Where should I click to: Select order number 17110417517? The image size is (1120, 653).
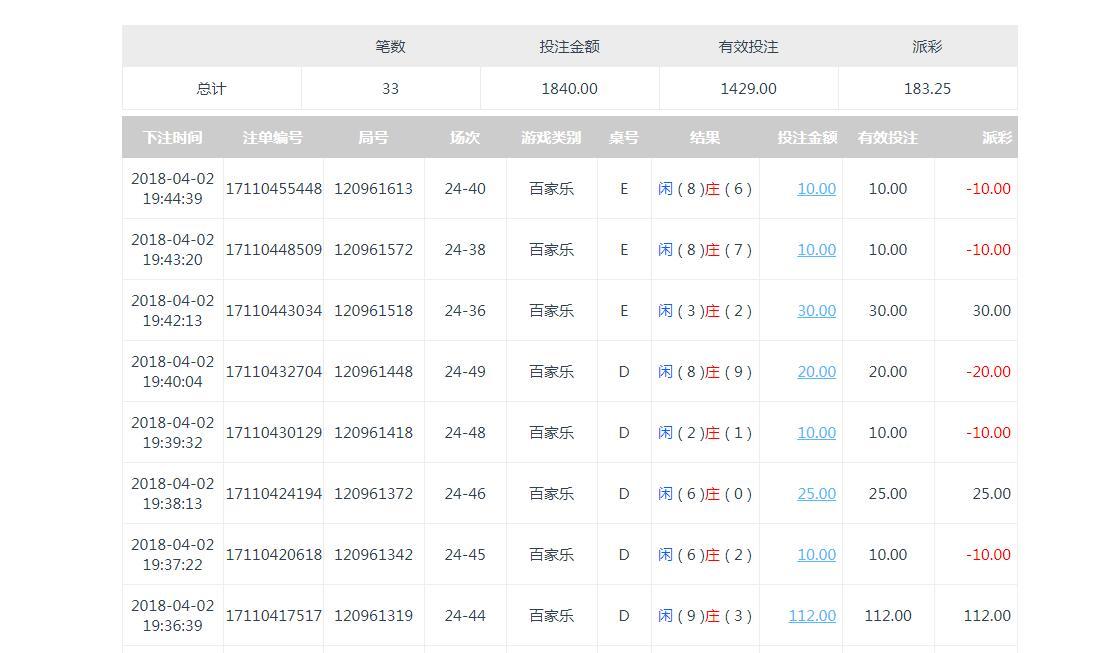274,615
